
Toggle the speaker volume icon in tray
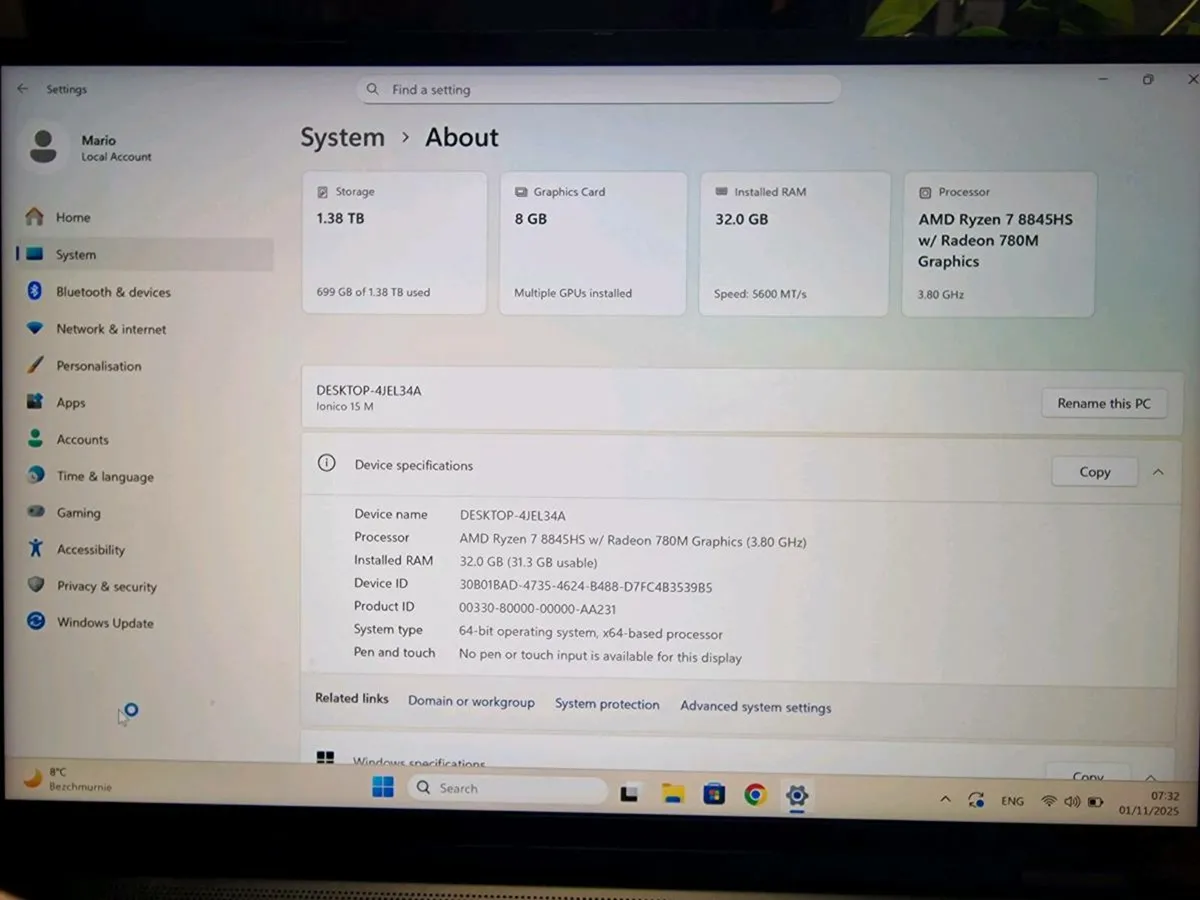[x=1072, y=800]
